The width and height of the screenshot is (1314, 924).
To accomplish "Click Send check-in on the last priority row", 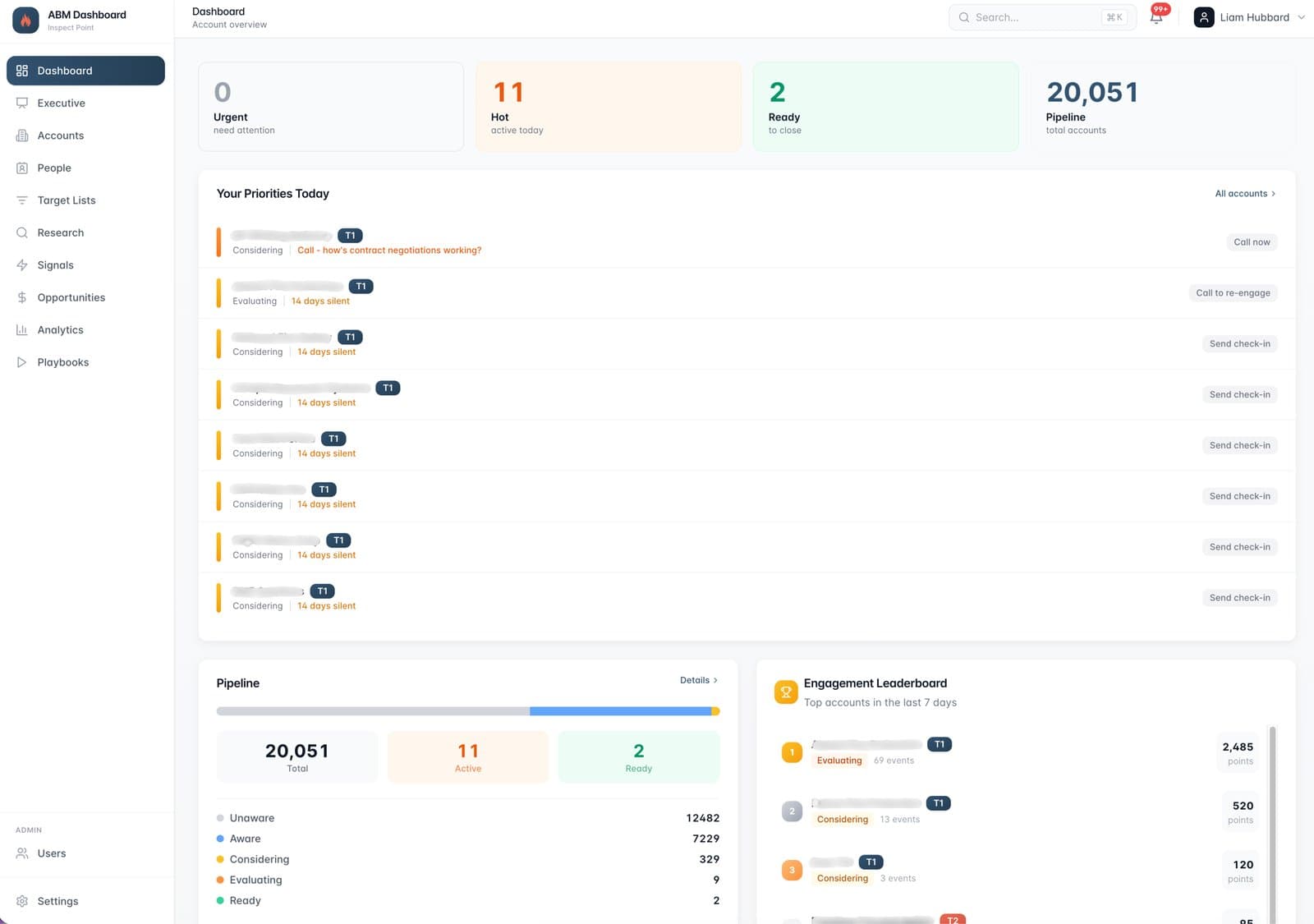I will (x=1239, y=598).
